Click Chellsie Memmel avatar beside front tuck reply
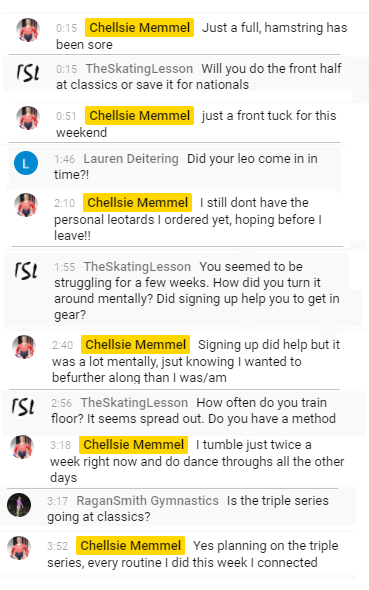The height and width of the screenshot is (590, 369). pyautogui.click(x=28, y=118)
